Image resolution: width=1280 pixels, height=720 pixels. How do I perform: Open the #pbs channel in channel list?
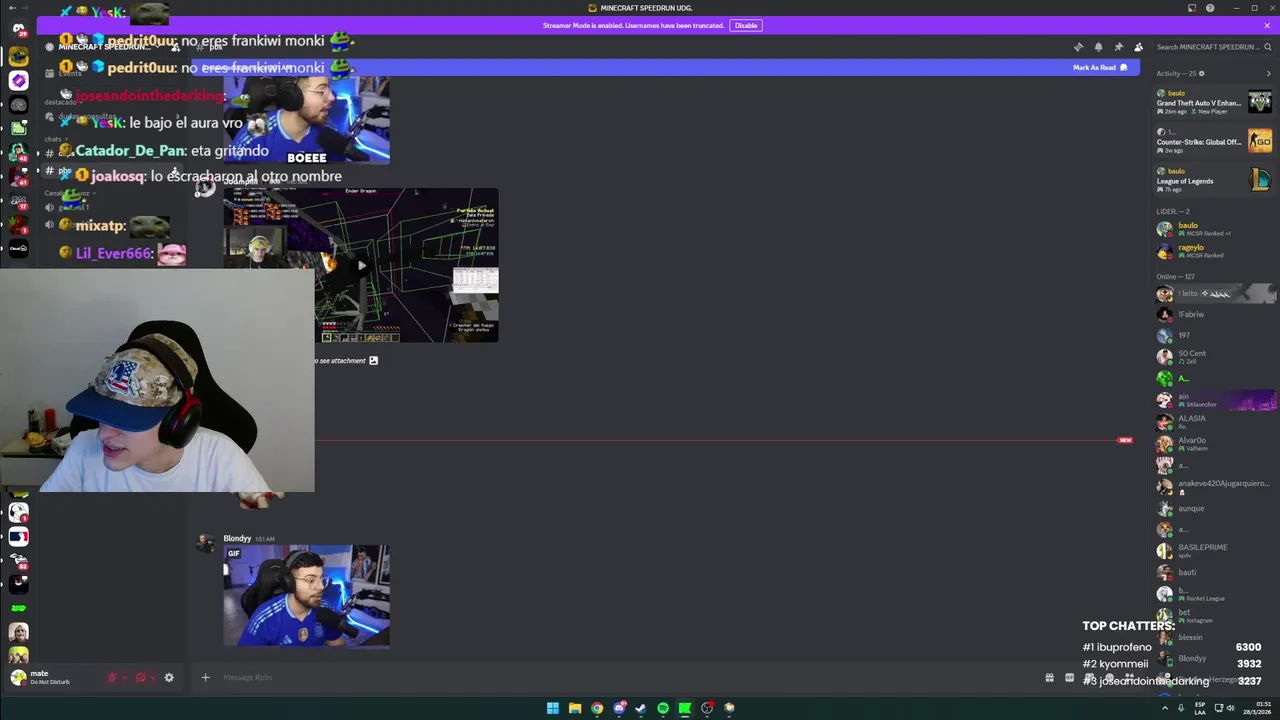click(x=65, y=171)
